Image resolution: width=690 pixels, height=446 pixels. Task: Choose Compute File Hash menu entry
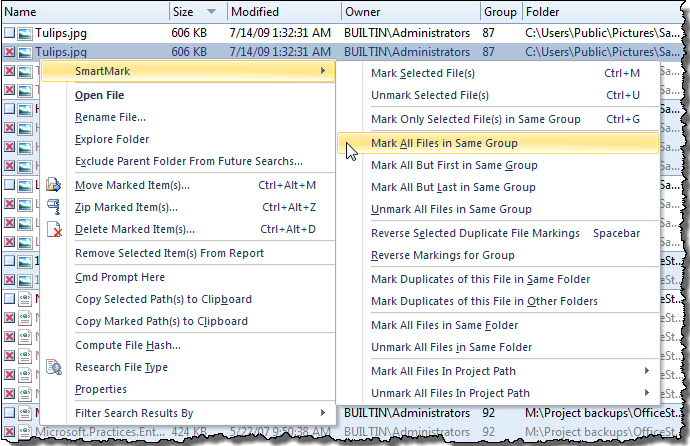128,345
